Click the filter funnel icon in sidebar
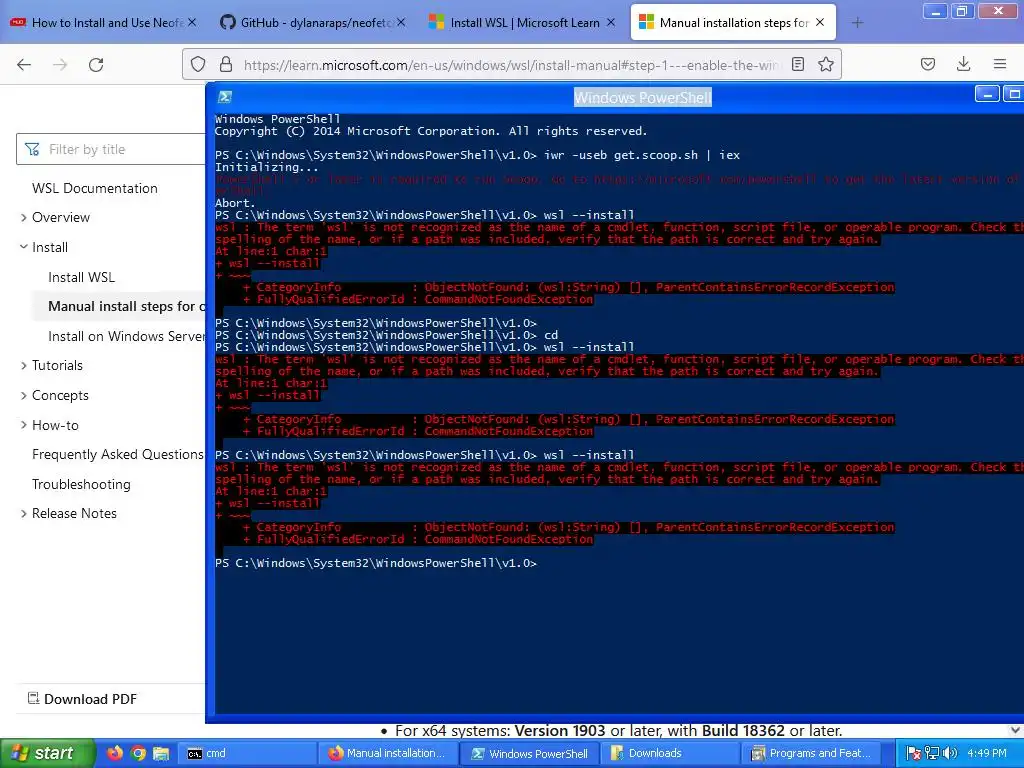 [x=32, y=150]
